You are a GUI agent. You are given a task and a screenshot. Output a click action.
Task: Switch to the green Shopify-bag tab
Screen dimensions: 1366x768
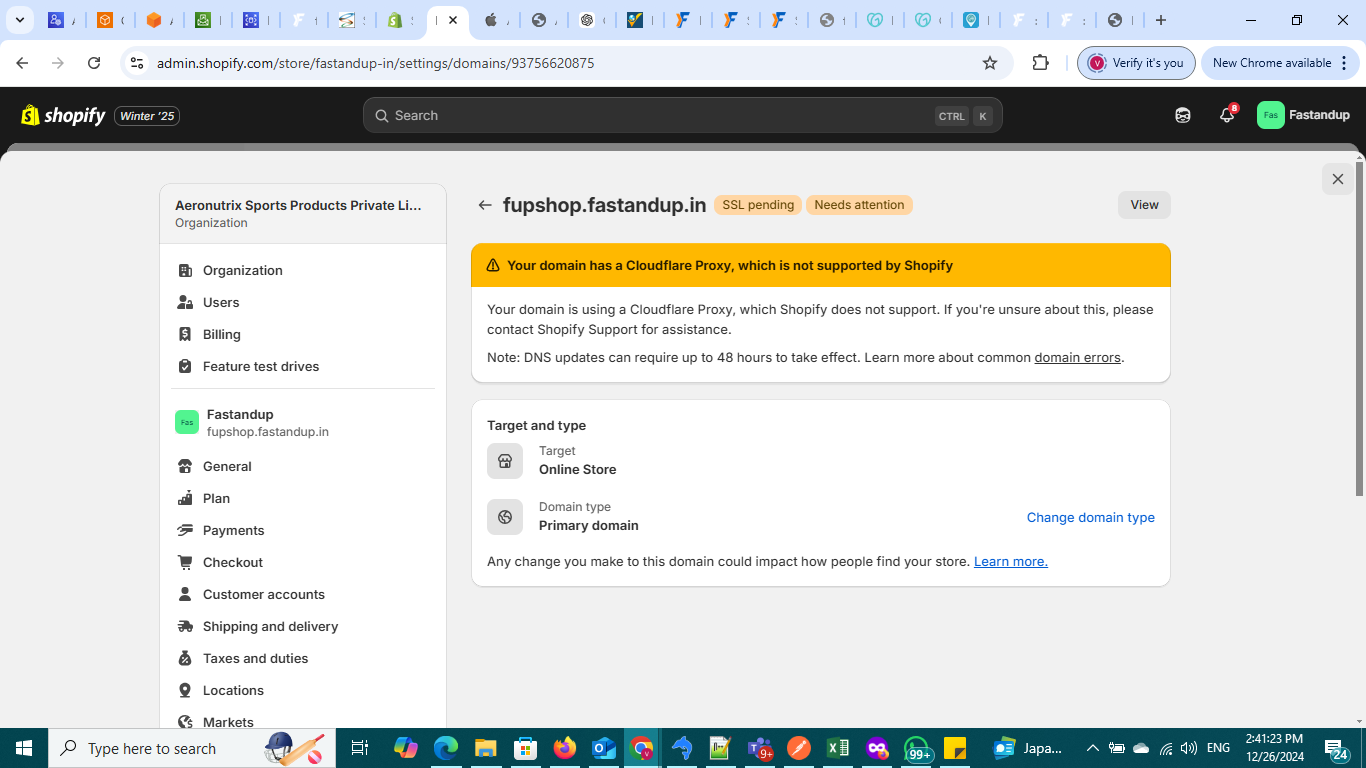point(395,20)
